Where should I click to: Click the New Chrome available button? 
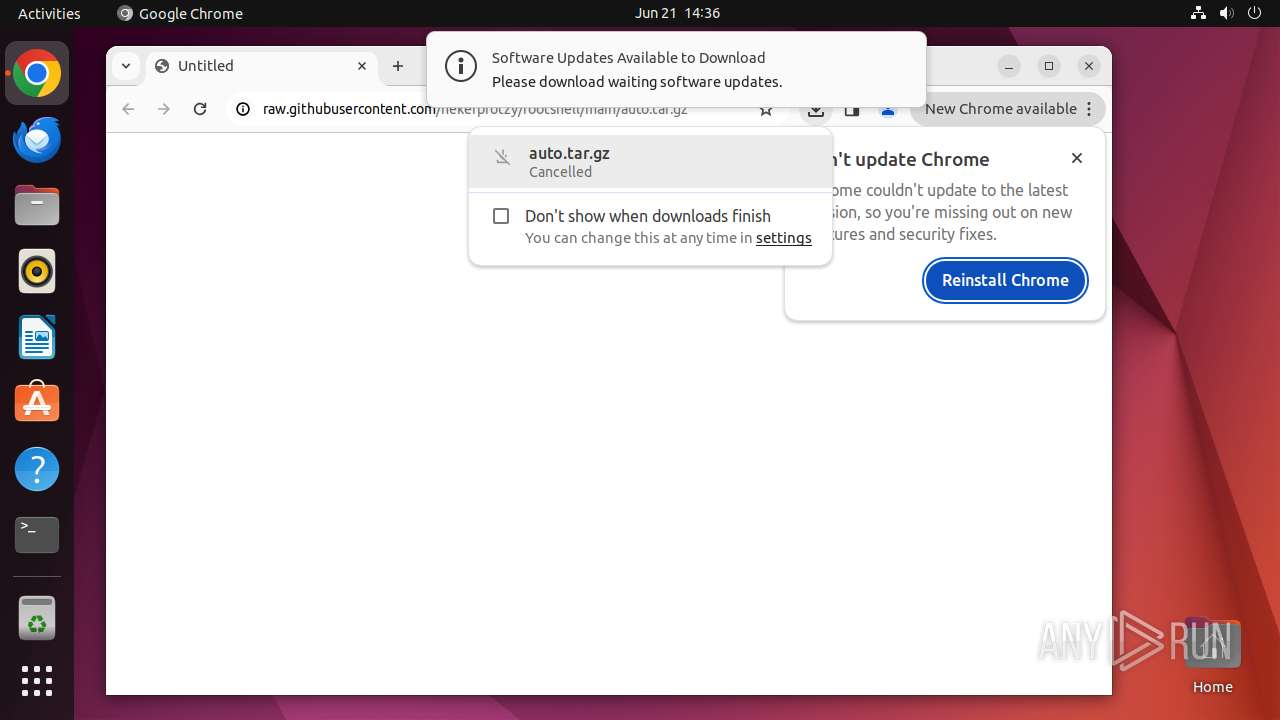pos(1000,109)
